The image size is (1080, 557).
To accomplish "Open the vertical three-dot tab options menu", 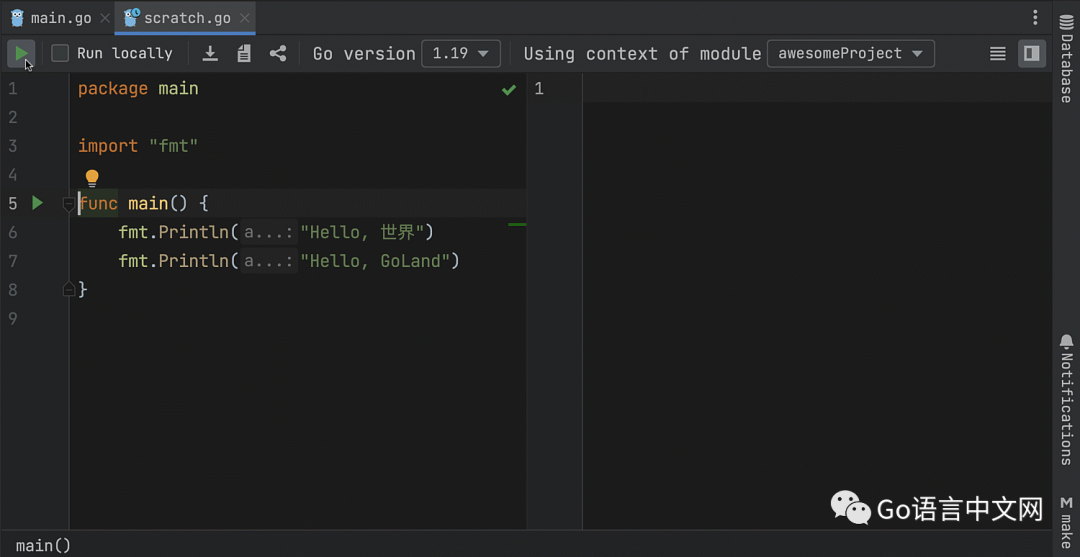I will 1035,18.
